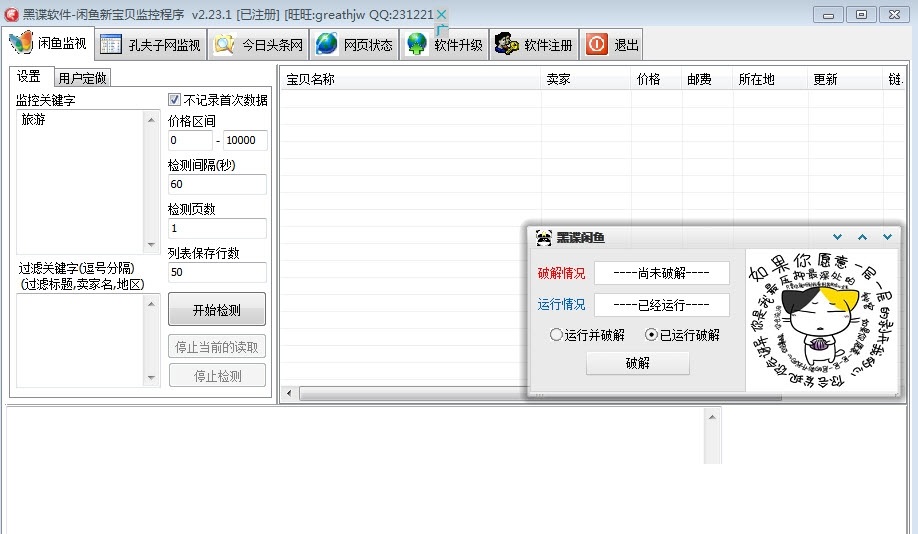918x534 pixels.
Task: Click the red power icon for 退出
Action: pos(597,44)
